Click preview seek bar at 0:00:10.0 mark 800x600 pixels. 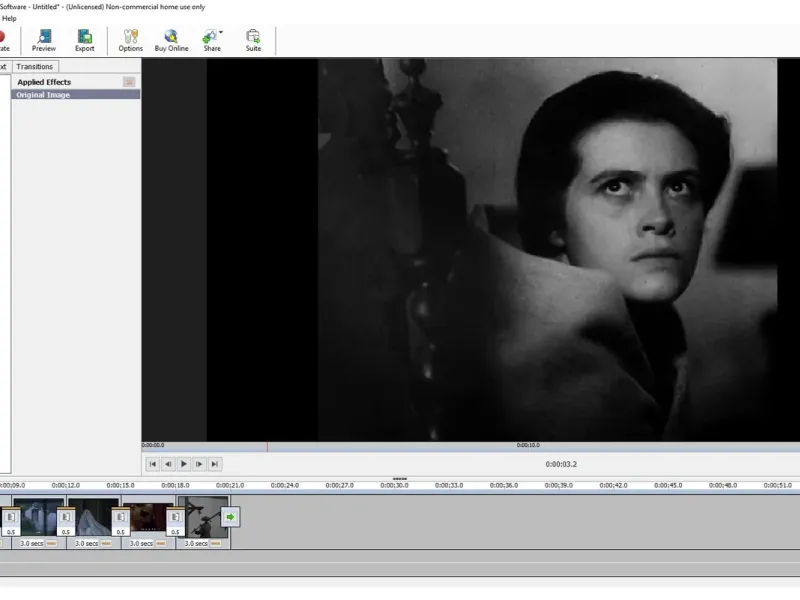pyautogui.click(x=528, y=449)
